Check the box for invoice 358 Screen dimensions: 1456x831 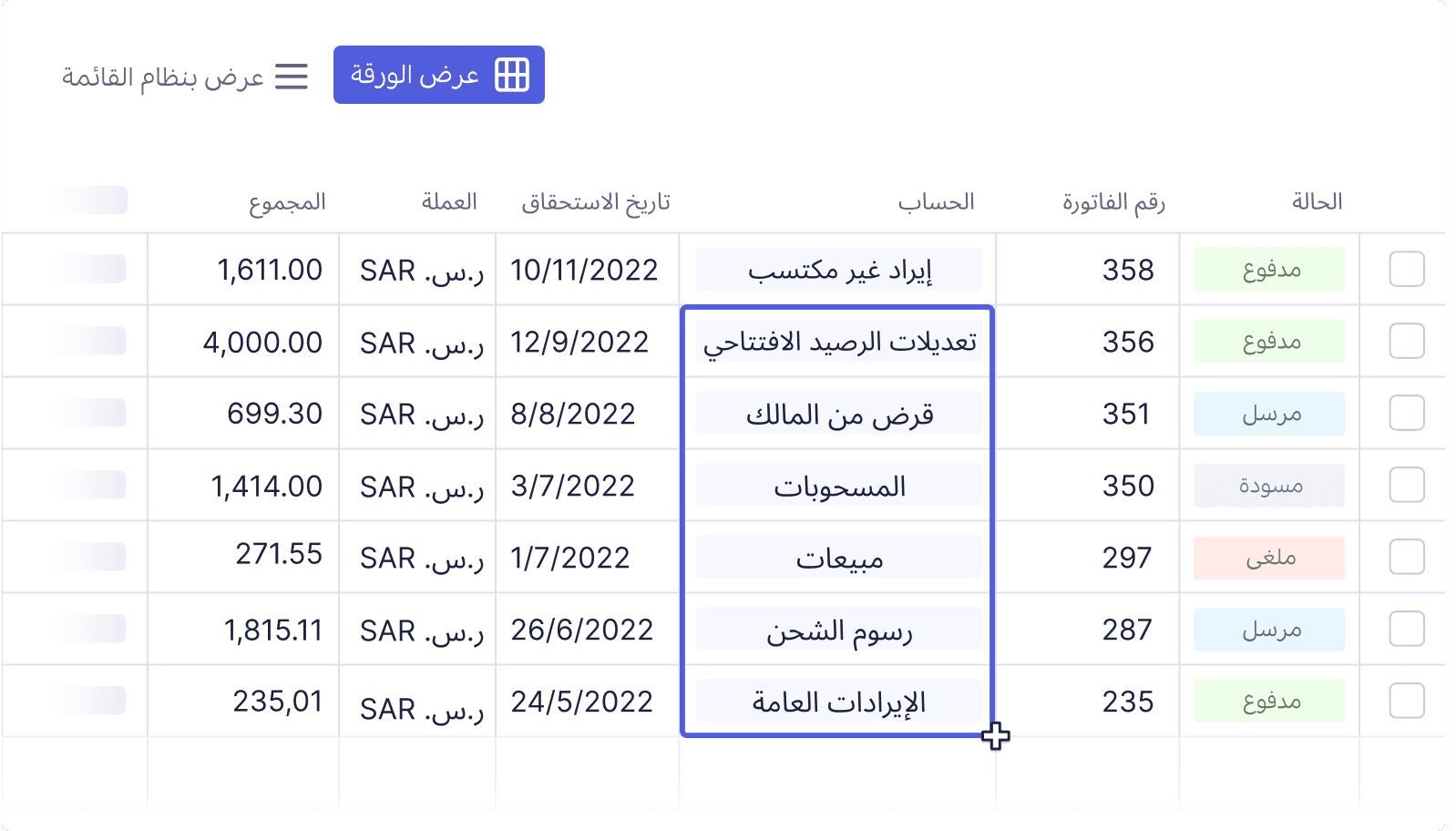point(1406,270)
